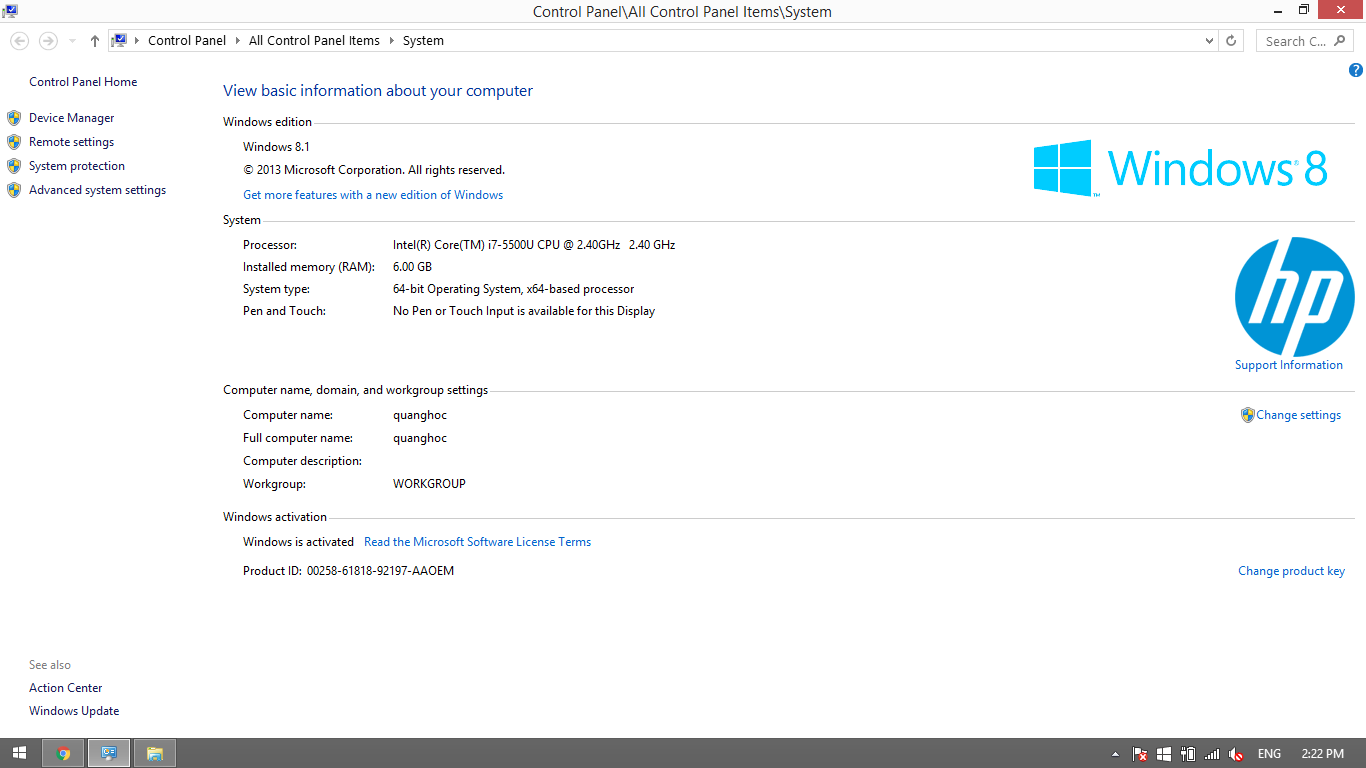Click the Back navigation arrow
Image resolution: width=1366 pixels, height=768 pixels.
point(19,41)
